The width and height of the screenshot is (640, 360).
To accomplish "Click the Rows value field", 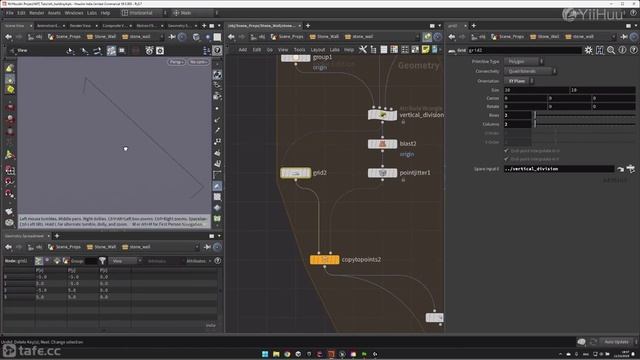I will point(517,115).
